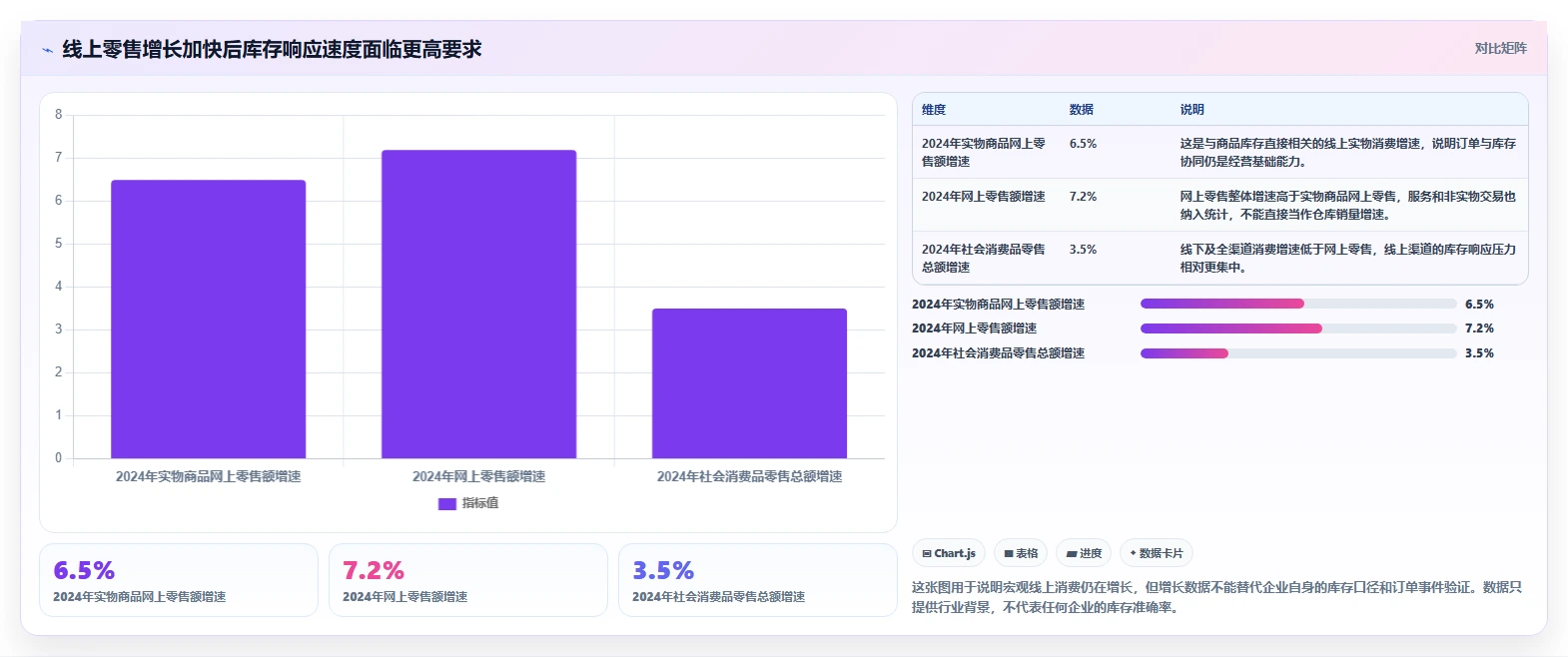Click the 对比矩阵 label in the header
The height and width of the screenshot is (657, 1568).
1501,48
